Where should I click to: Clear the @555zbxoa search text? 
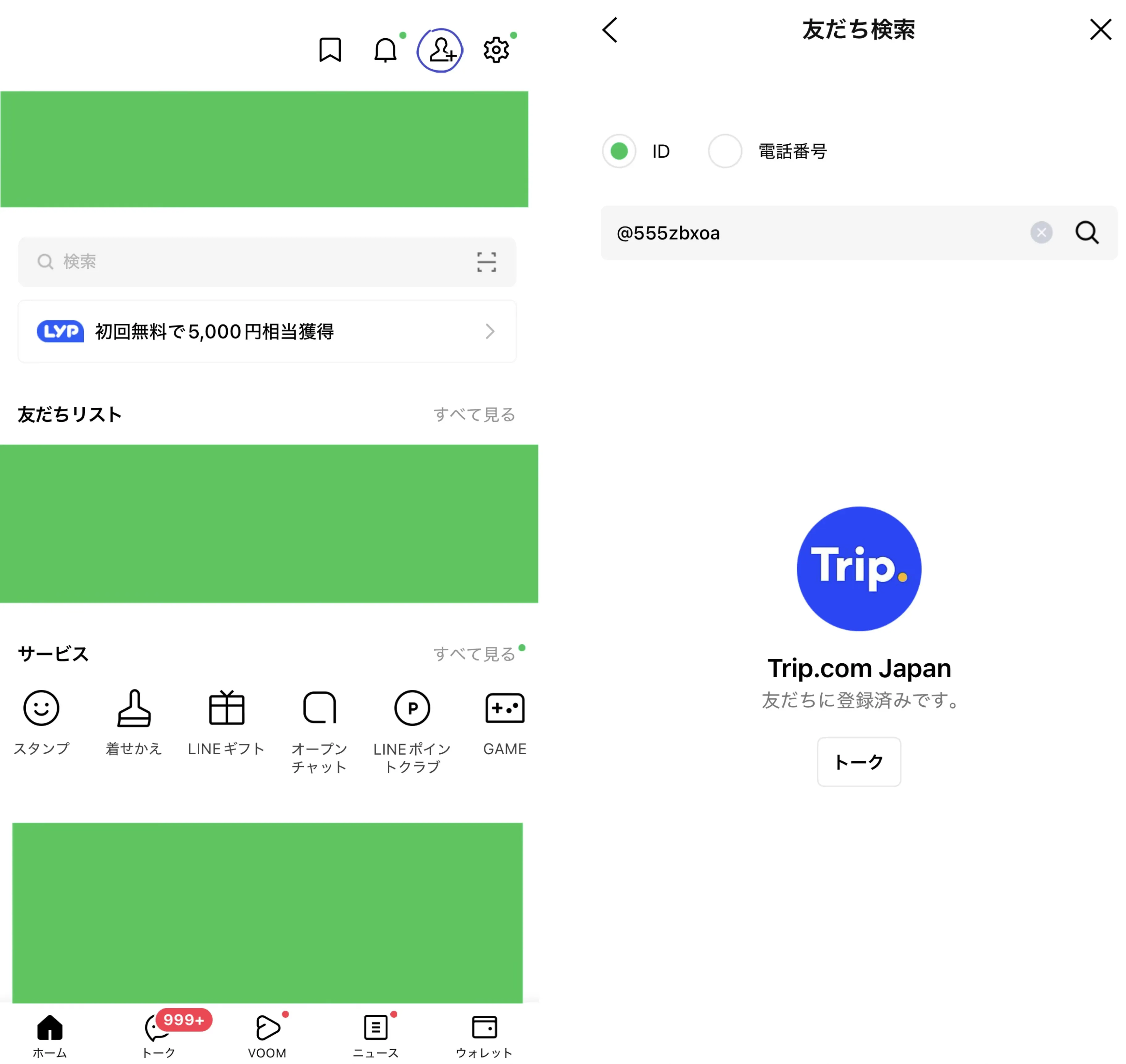coord(1041,232)
